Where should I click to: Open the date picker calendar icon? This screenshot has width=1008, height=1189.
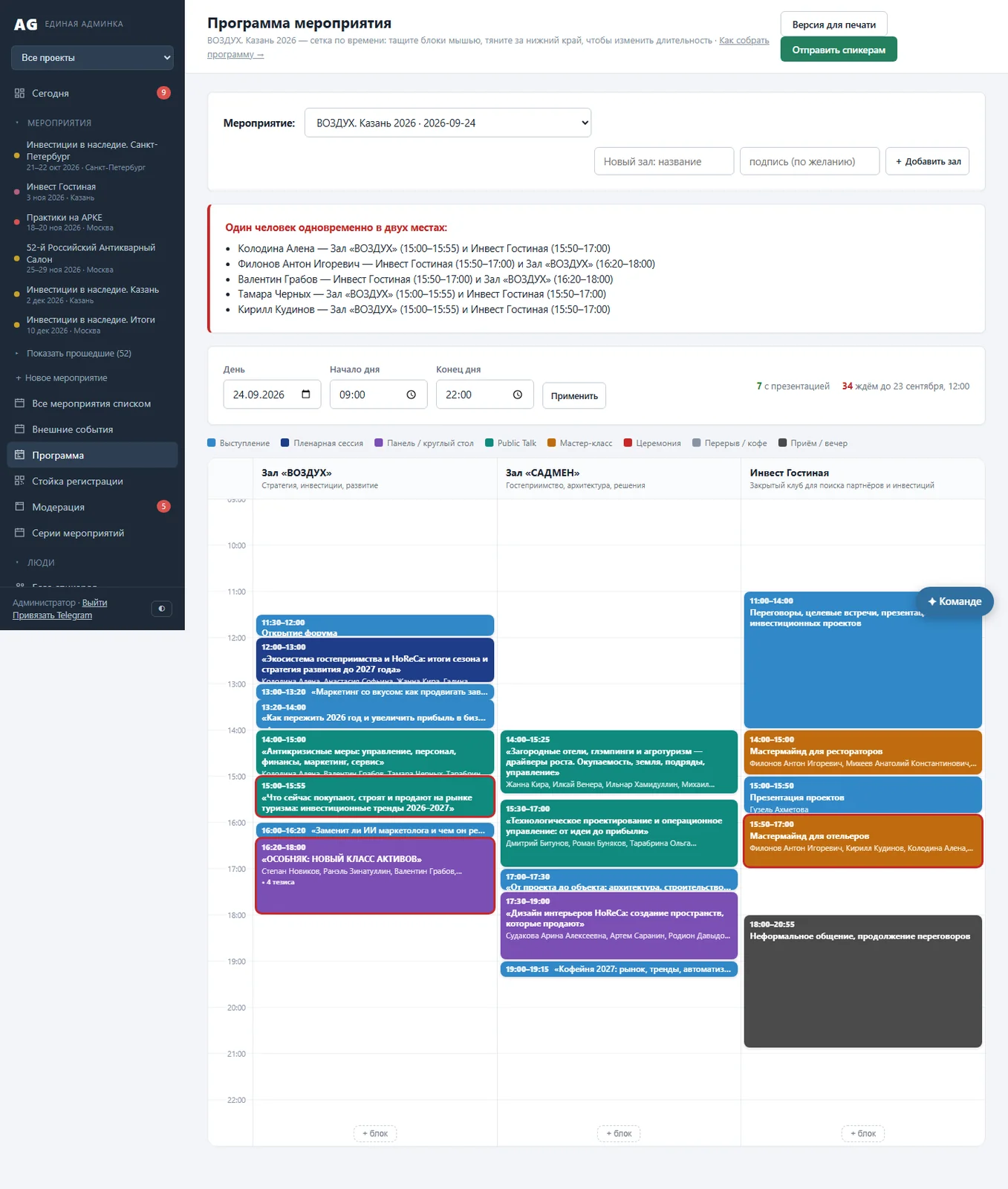point(306,395)
